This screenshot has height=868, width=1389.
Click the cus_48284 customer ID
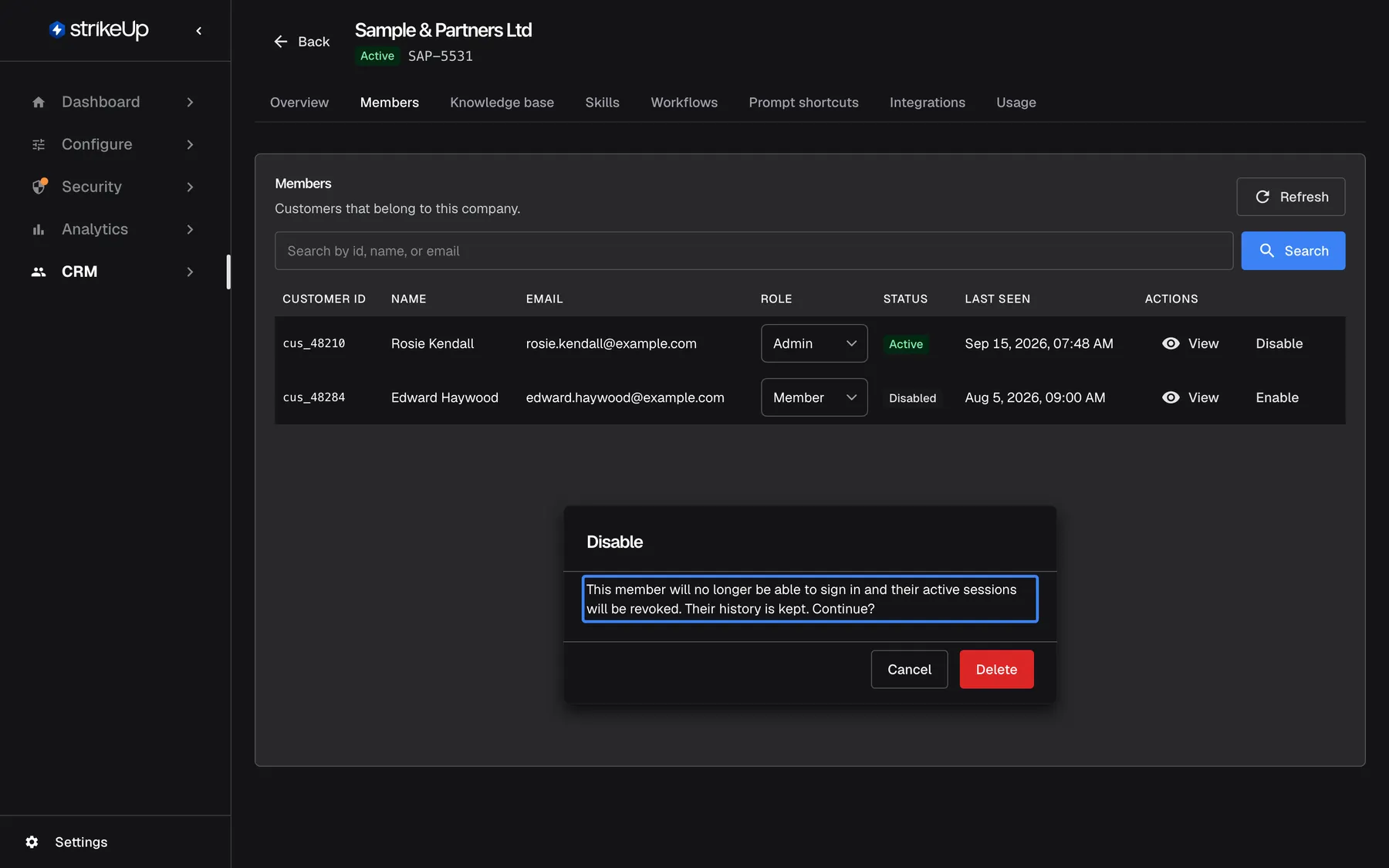(314, 397)
